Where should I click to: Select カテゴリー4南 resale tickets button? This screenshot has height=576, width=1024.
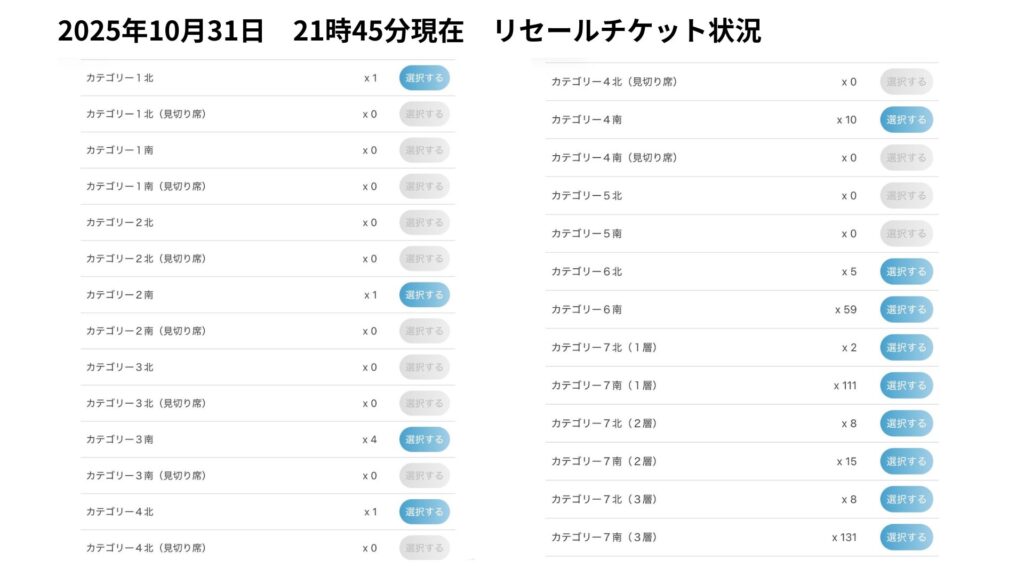coord(906,120)
